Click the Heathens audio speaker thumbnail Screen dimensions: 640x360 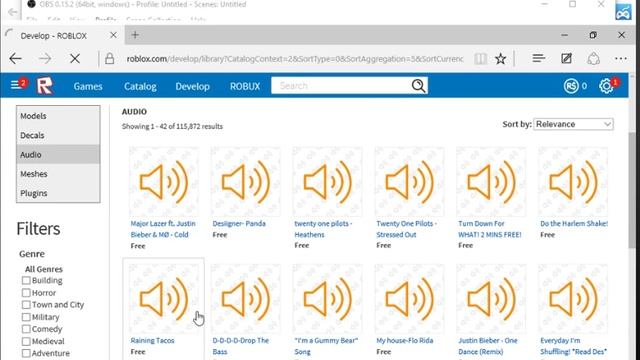[327, 182]
